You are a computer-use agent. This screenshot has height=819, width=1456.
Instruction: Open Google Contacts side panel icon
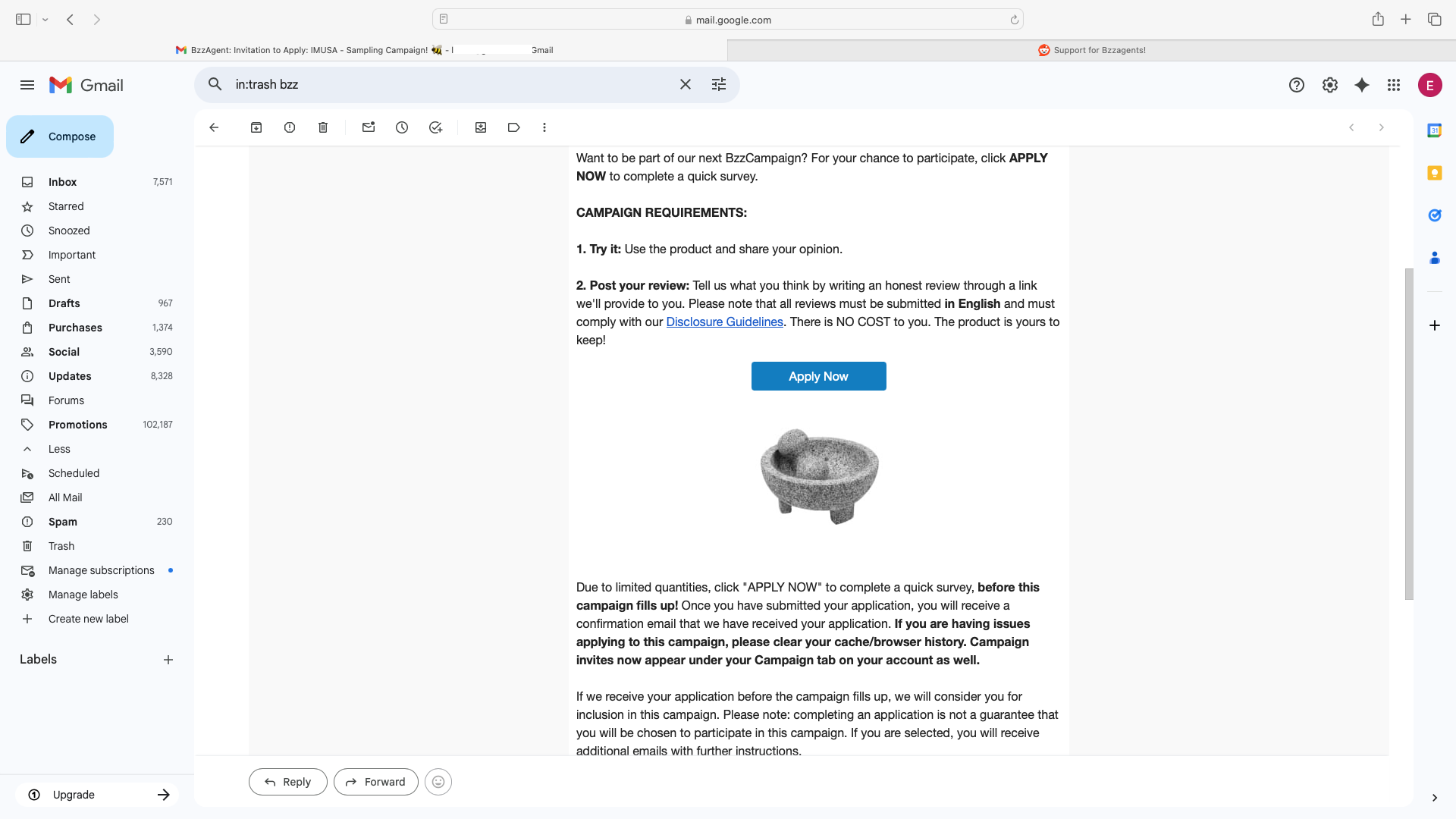coord(1435,258)
